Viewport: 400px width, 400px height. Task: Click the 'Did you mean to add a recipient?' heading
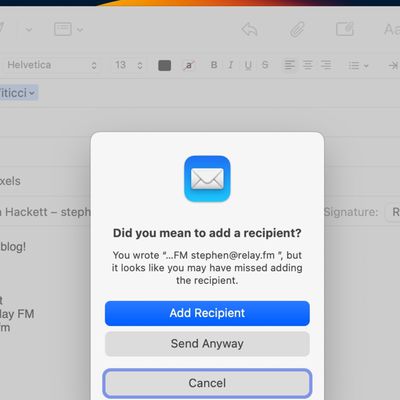207,233
